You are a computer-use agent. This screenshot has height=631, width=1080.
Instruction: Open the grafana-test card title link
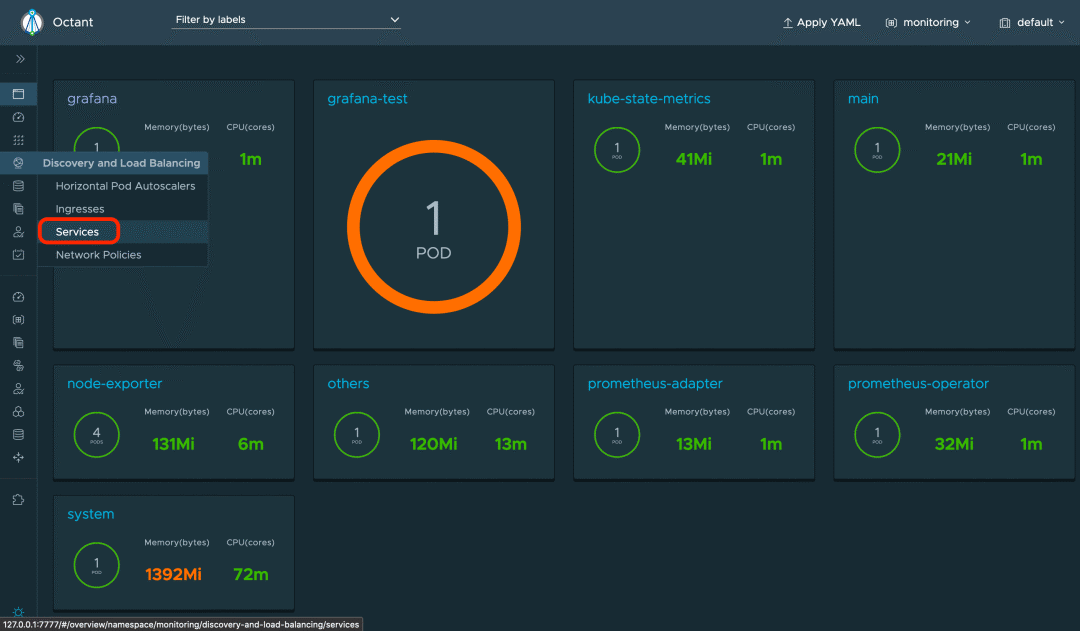click(367, 99)
